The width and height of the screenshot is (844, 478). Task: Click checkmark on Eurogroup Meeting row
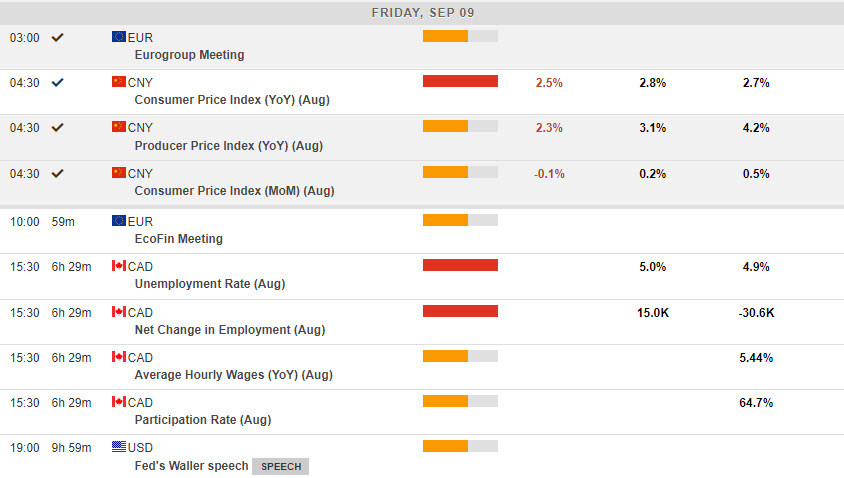pyautogui.click(x=58, y=37)
